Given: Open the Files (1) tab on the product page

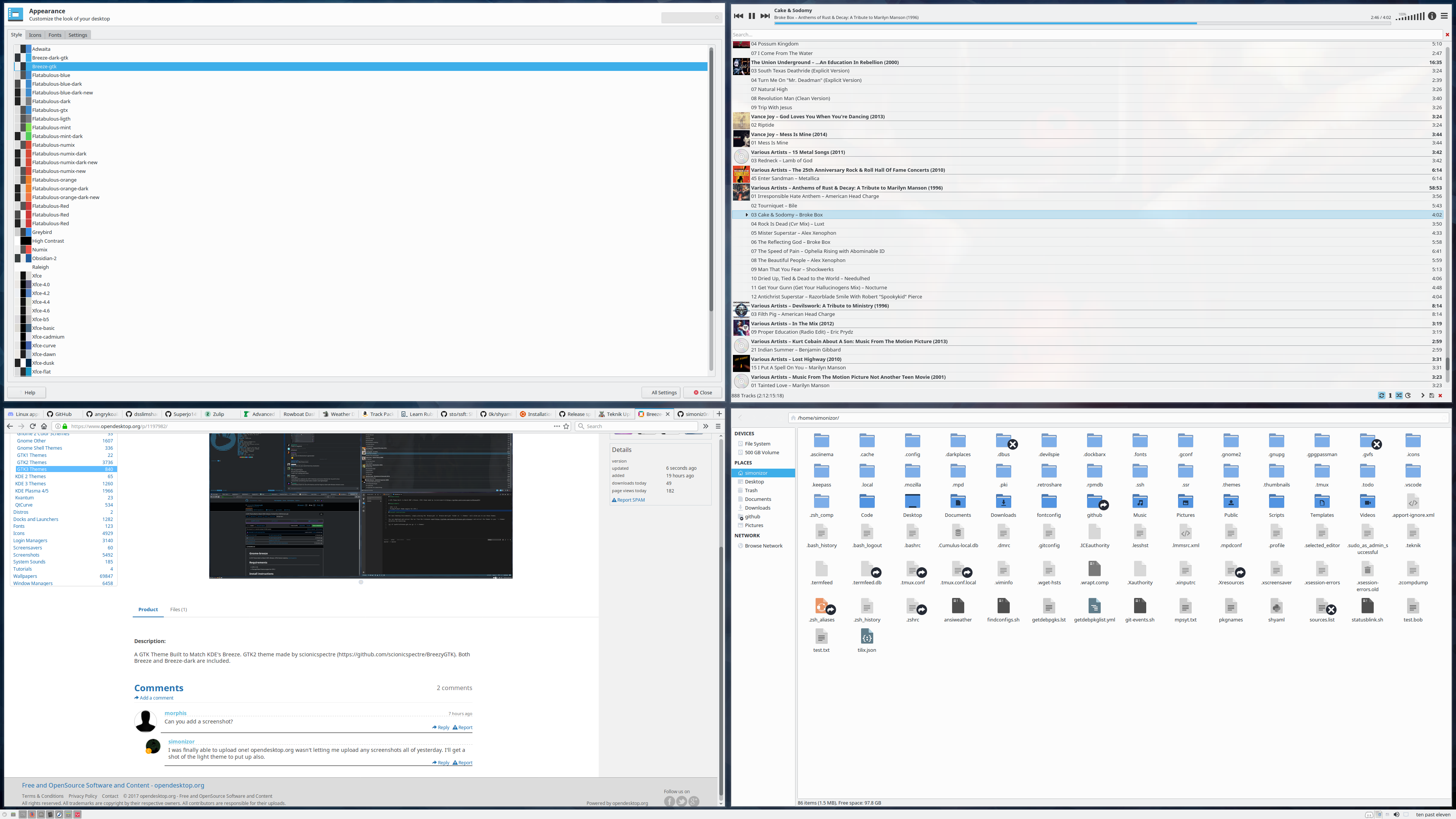Looking at the screenshot, I should point(178,609).
